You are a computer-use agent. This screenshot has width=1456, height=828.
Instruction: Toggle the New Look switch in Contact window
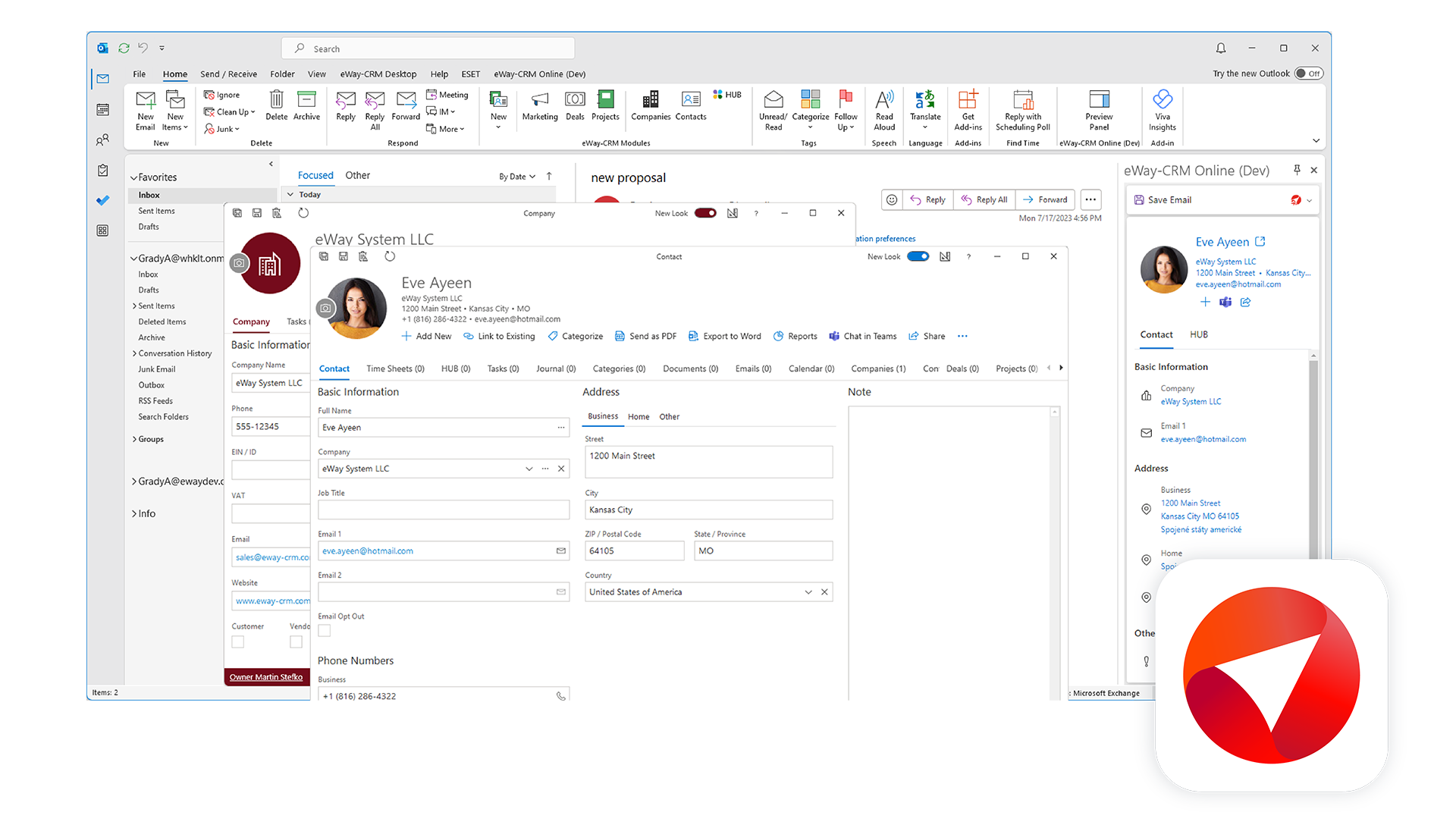coord(917,258)
